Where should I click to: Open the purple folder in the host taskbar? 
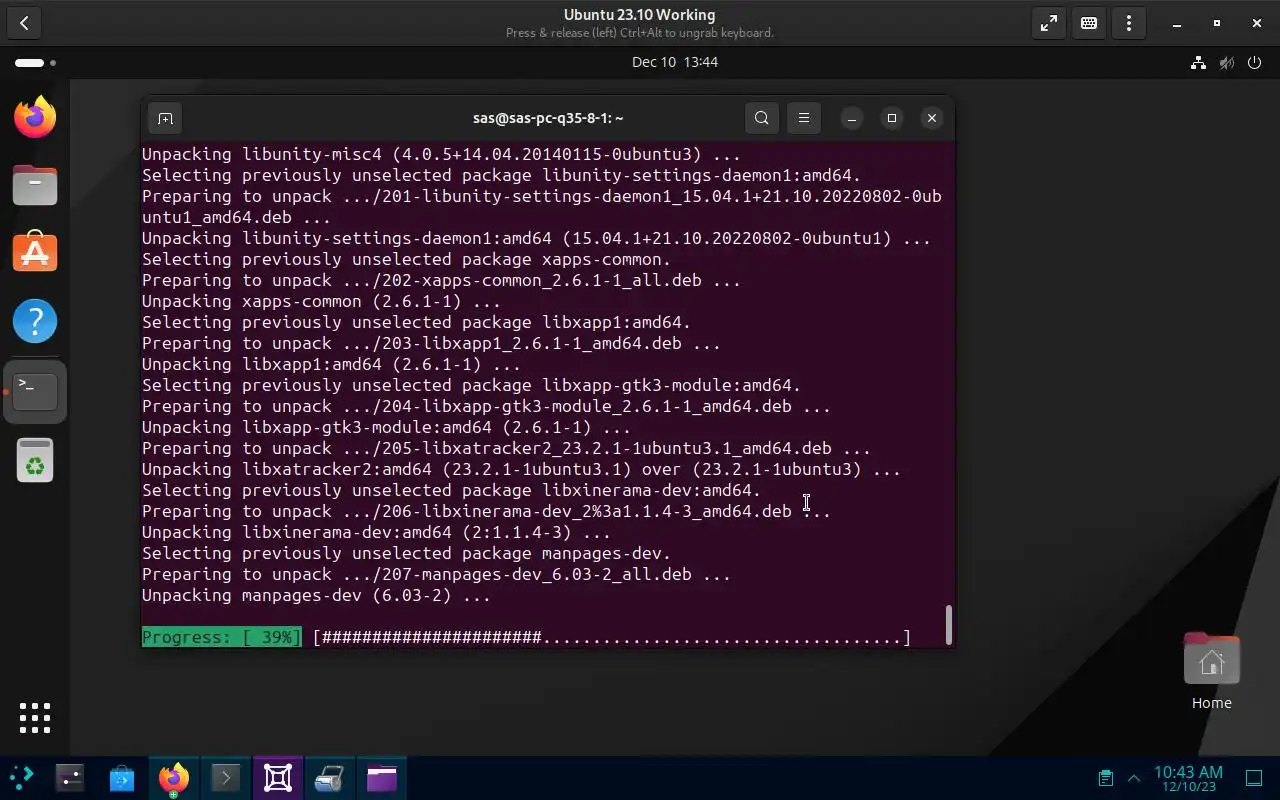[x=382, y=777]
